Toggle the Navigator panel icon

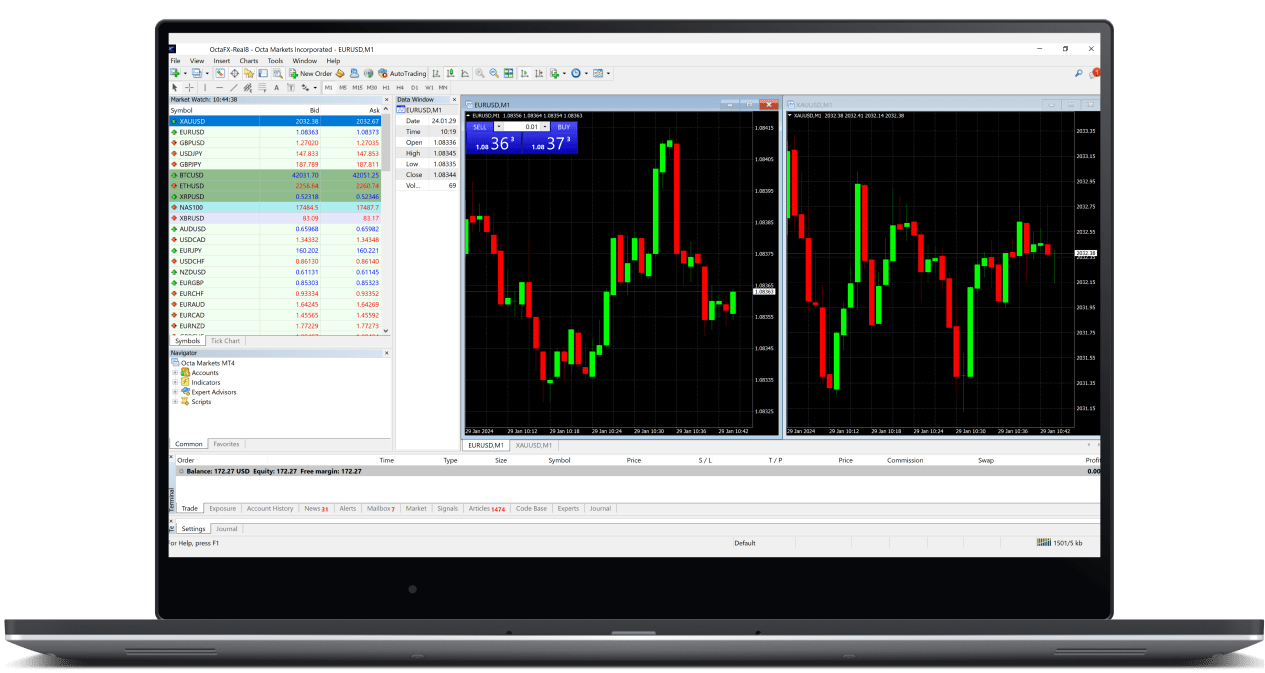click(249, 73)
